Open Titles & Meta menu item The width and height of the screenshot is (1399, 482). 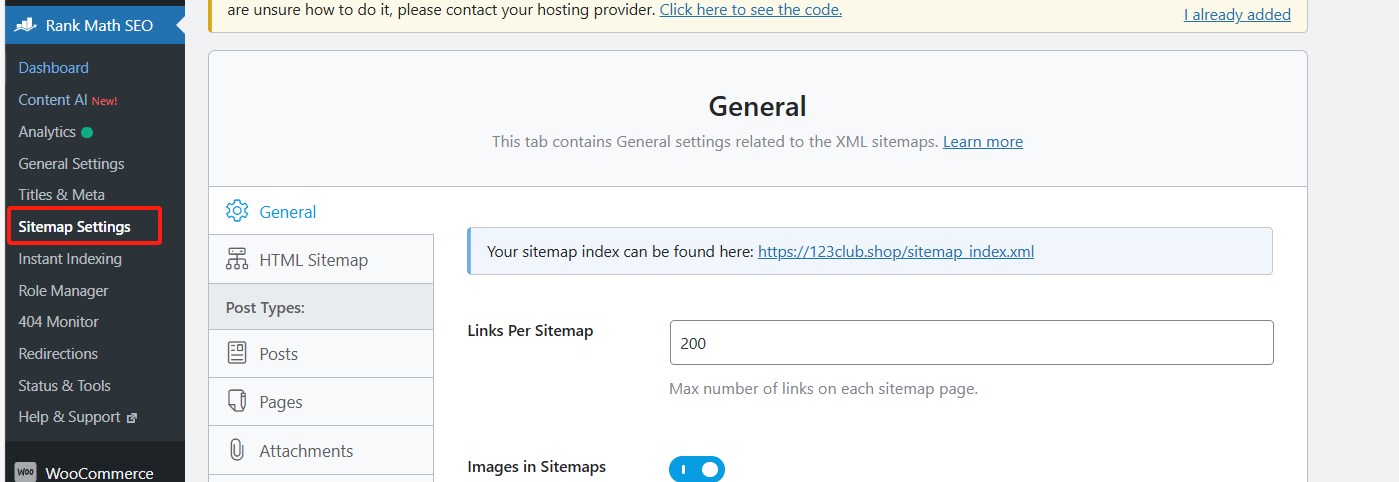[x=61, y=195]
